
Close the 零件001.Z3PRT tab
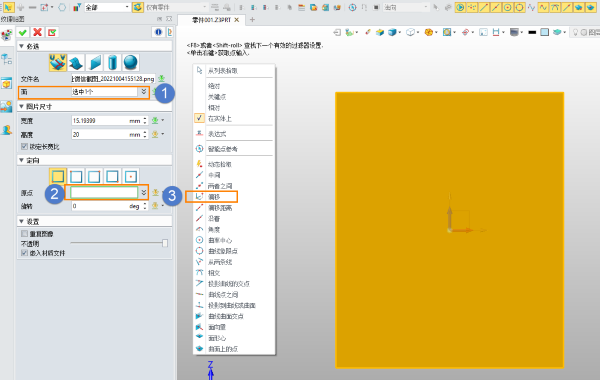coord(237,20)
